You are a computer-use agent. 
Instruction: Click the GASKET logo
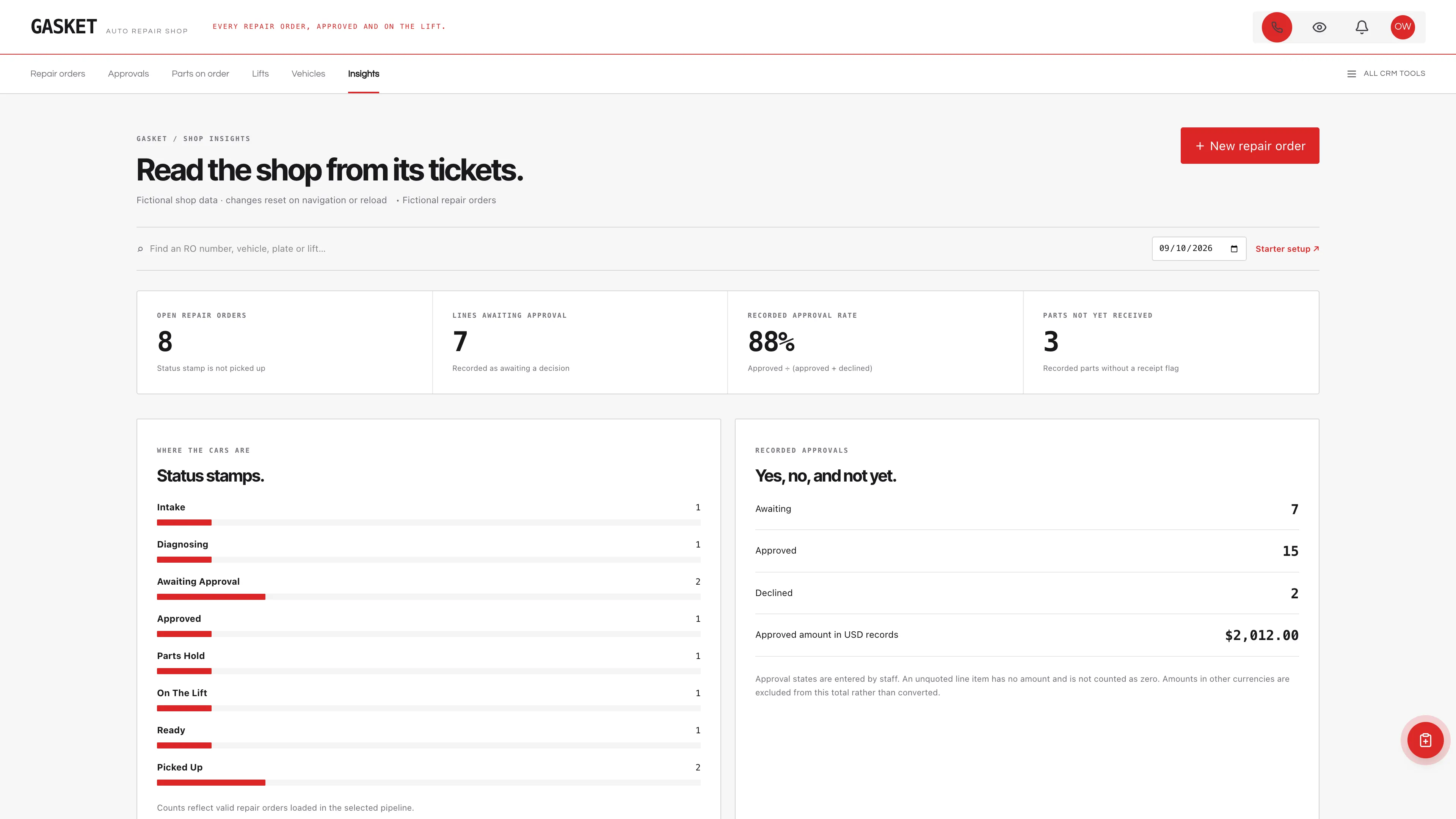pos(64,27)
